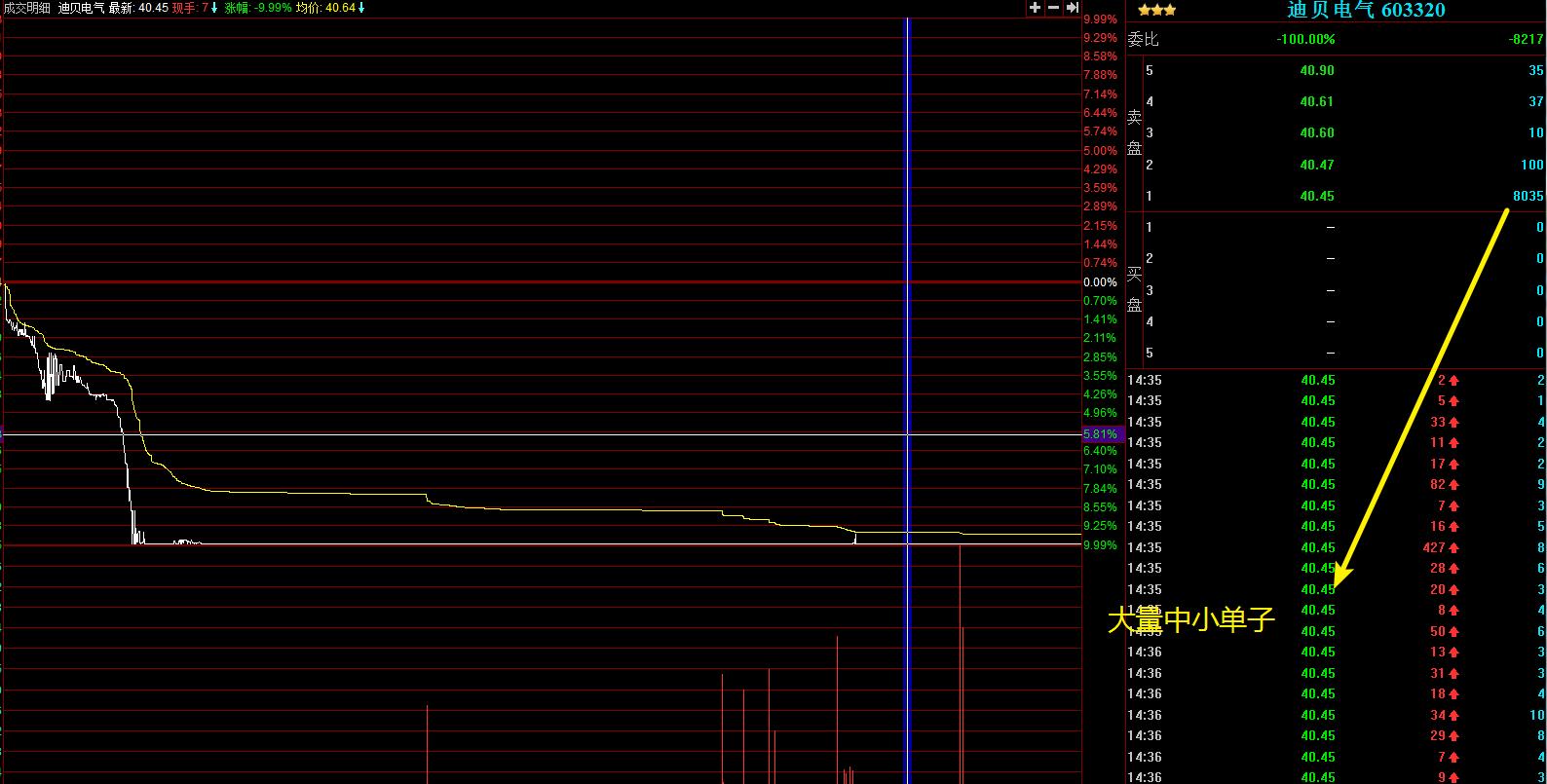
Task: Click the -8217 委差 value
Action: (1526, 40)
